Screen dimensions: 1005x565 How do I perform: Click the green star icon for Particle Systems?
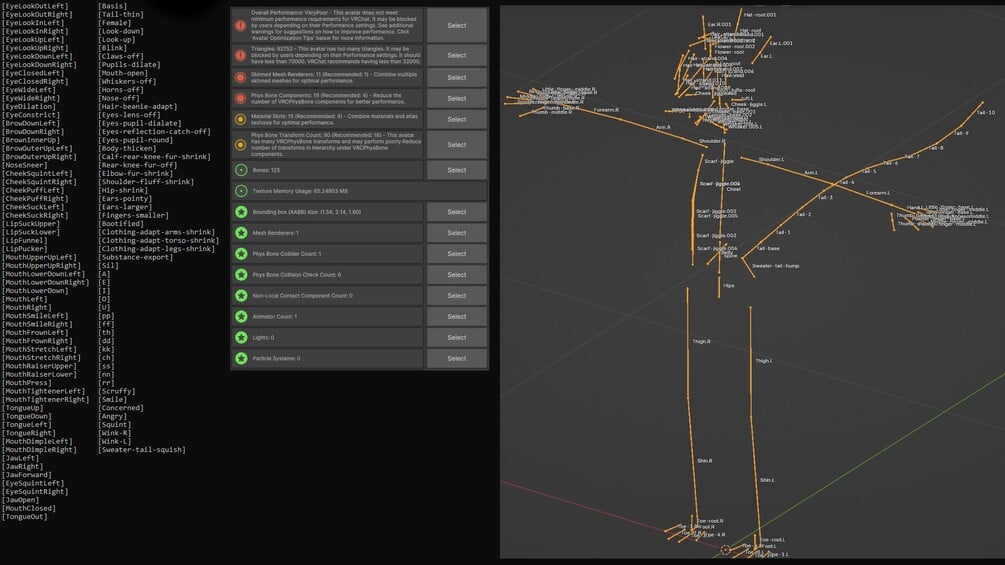tap(241, 359)
